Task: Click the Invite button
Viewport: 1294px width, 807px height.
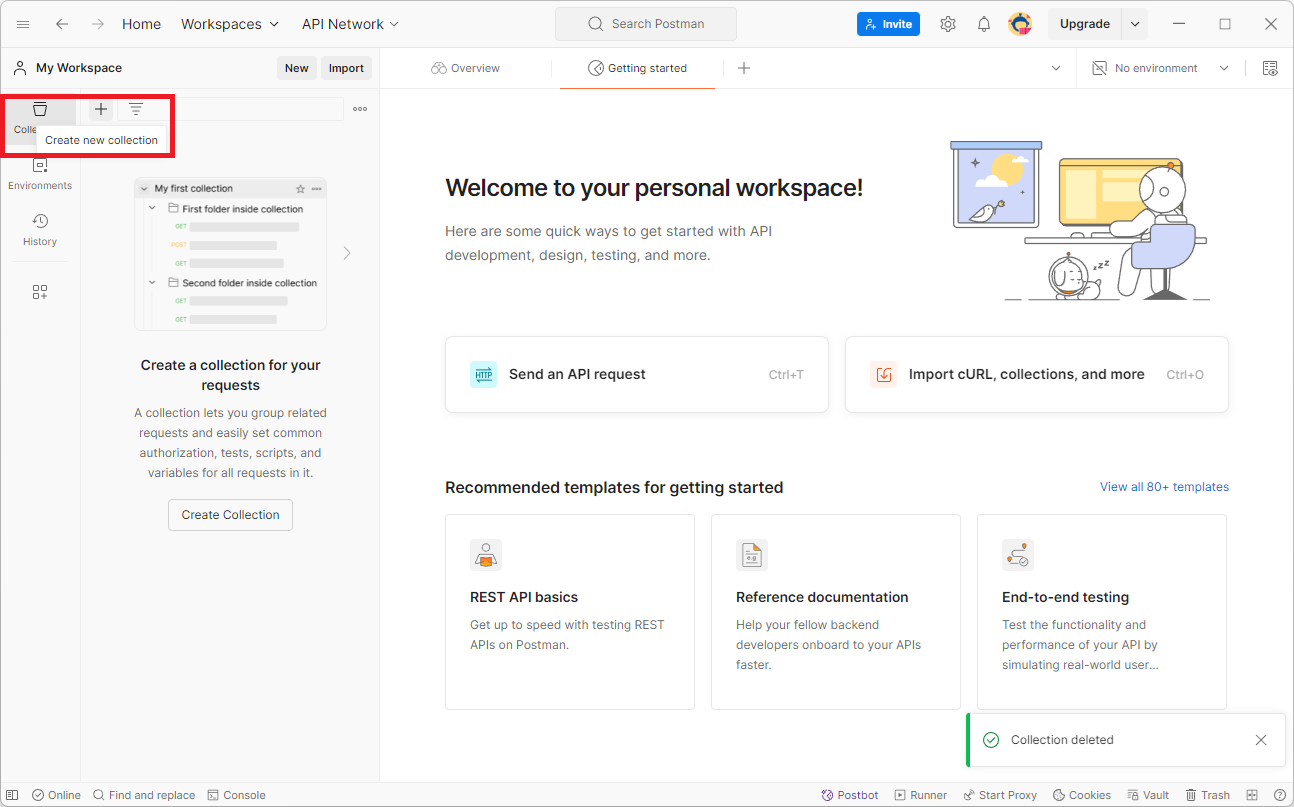Action: 888,24
